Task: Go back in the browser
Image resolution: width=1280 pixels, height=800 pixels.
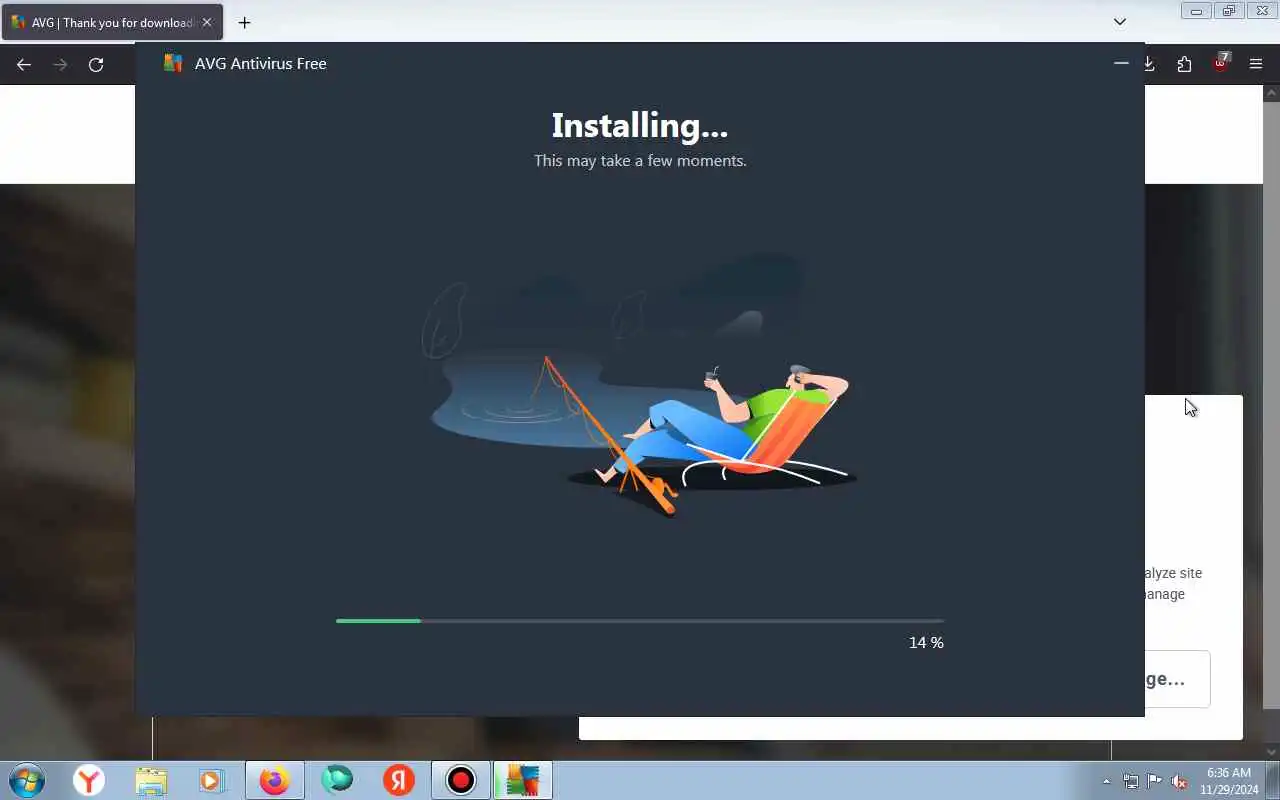Action: coord(24,64)
